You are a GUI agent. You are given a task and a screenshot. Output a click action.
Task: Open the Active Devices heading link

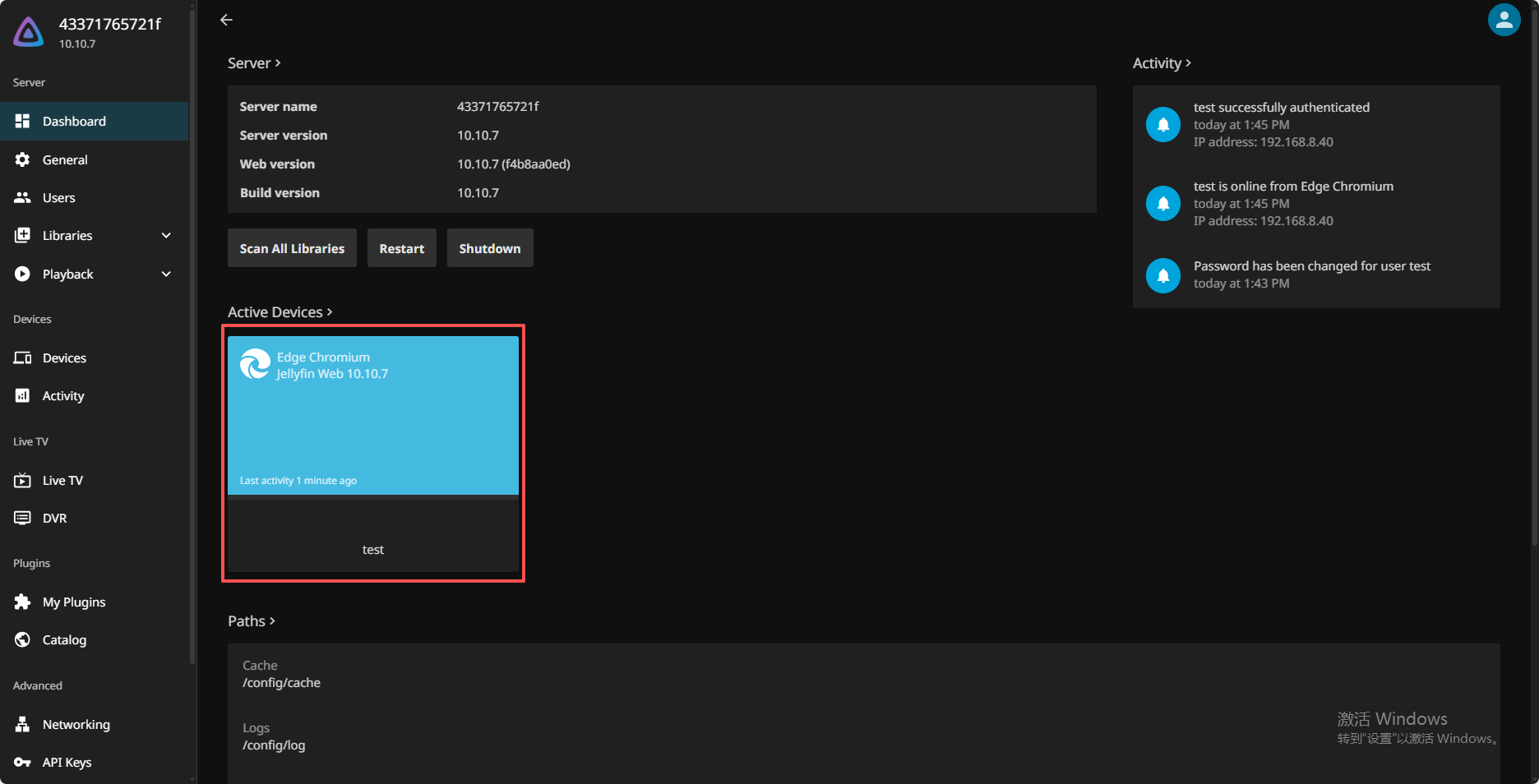point(280,312)
